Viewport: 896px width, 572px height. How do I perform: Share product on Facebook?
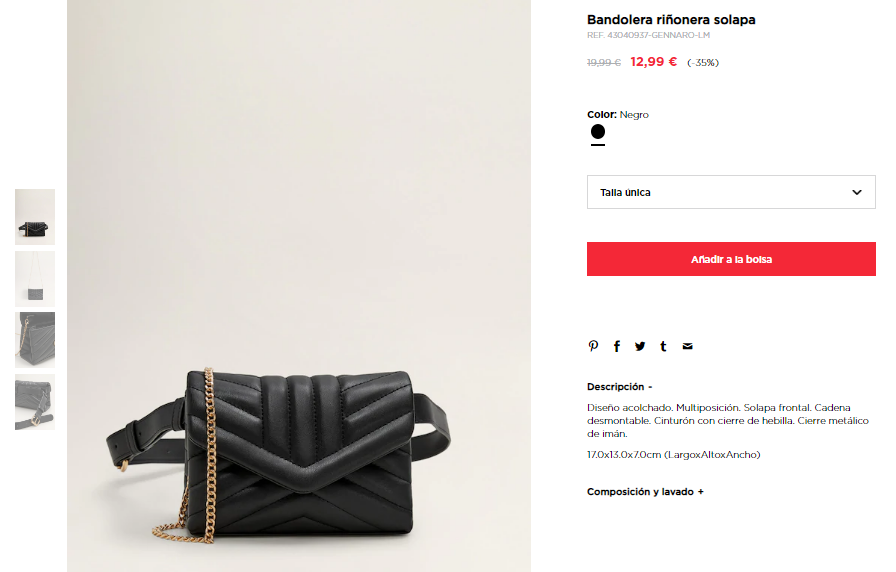(x=617, y=346)
